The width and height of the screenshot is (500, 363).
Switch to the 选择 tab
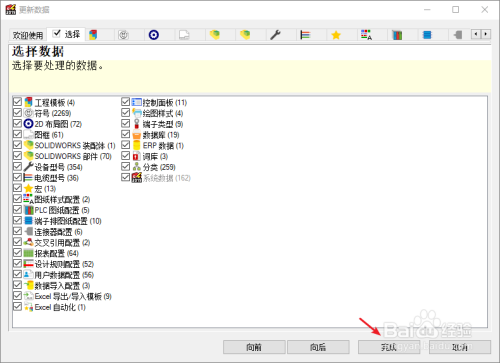pyautogui.click(x=67, y=34)
